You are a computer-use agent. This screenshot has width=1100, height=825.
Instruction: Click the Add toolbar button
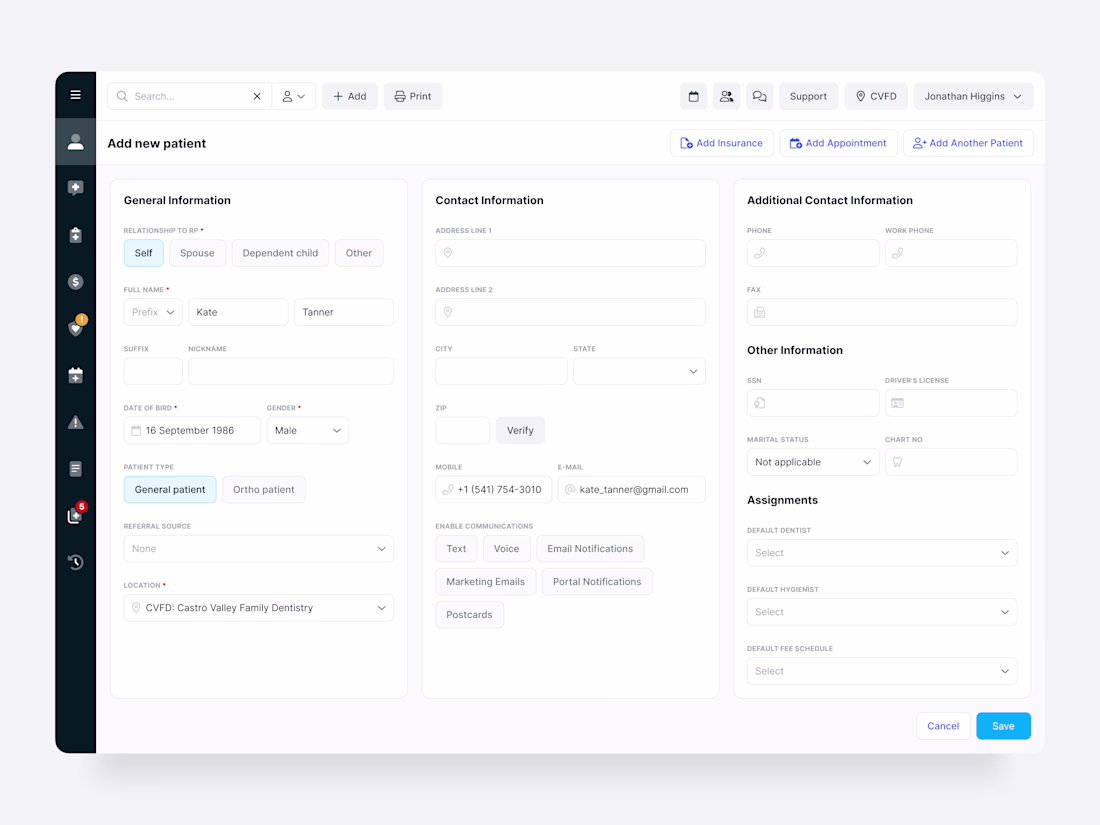pyautogui.click(x=349, y=96)
